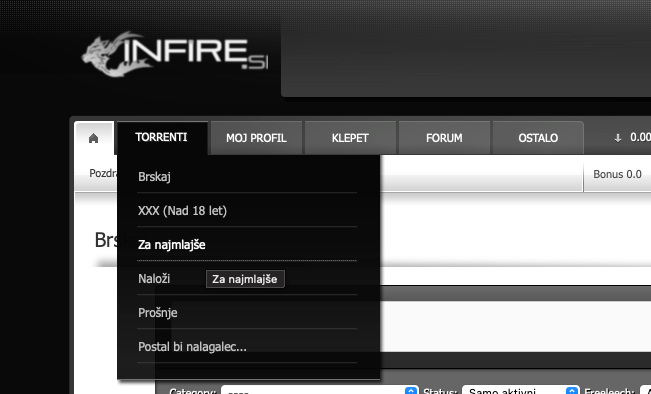Click the download arrow stat icon
Screen dimensions: 651x394
[x=618, y=138]
